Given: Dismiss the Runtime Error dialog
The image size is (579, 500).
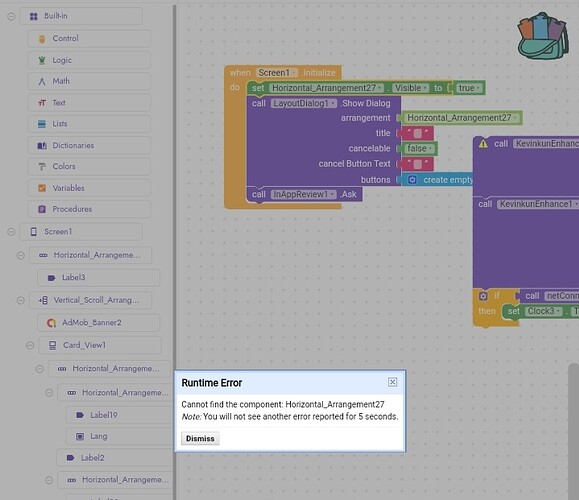Looking at the screenshot, I should pyautogui.click(x=200, y=439).
